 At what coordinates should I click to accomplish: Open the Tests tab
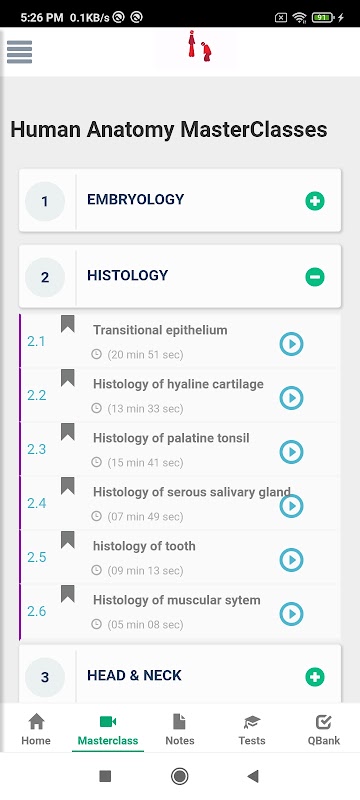pyautogui.click(x=252, y=730)
